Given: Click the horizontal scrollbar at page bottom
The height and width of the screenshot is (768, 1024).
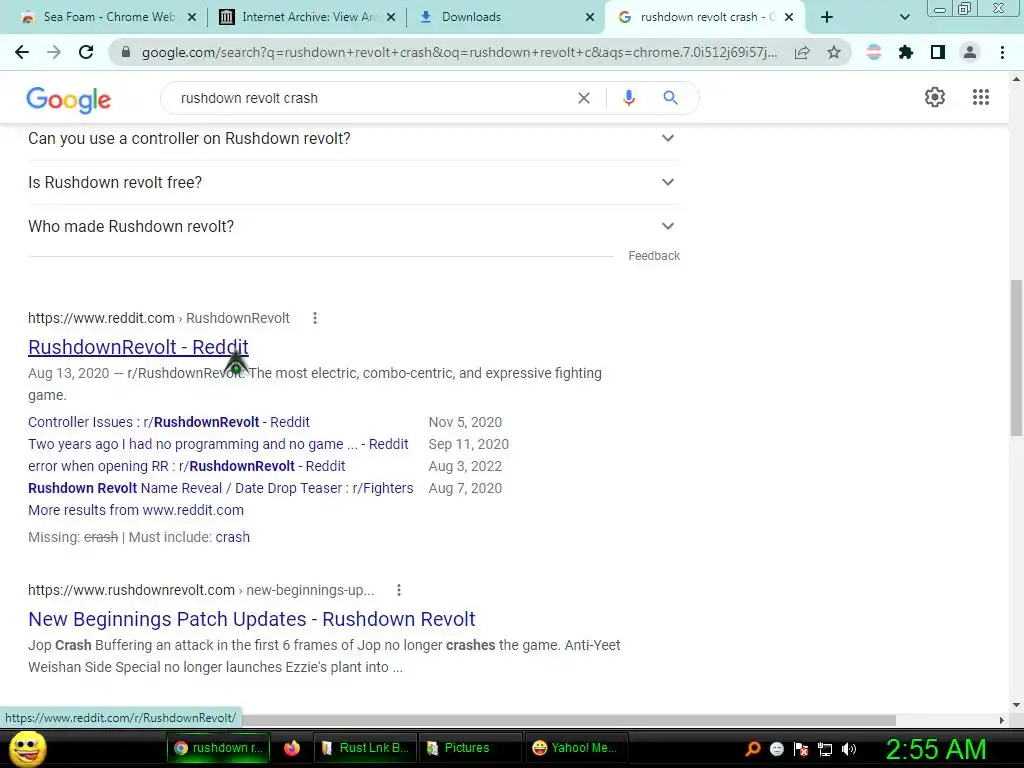Looking at the screenshot, I should pos(568,720).
